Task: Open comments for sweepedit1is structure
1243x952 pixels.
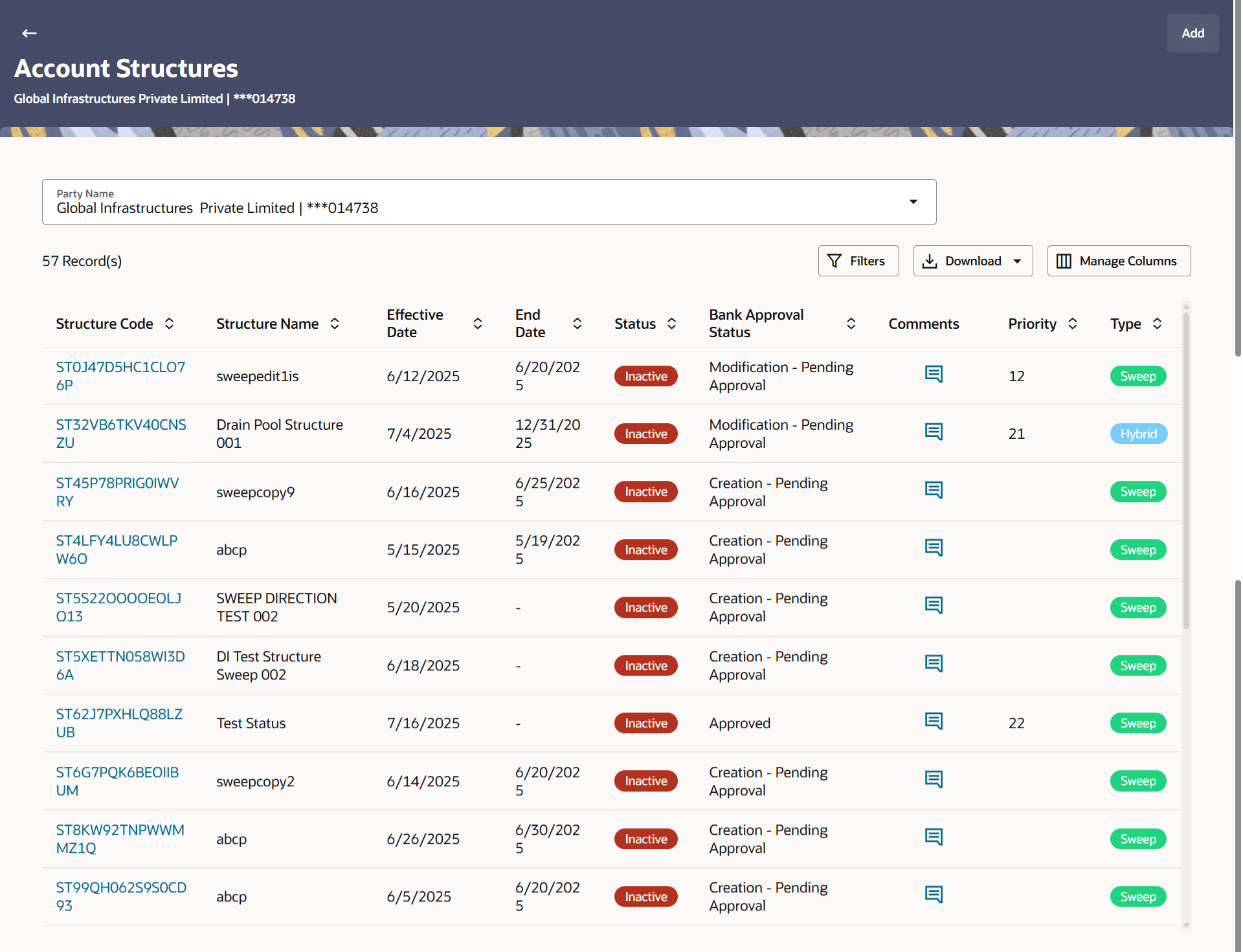Action: pyautogui.click(x=933, y=375)
